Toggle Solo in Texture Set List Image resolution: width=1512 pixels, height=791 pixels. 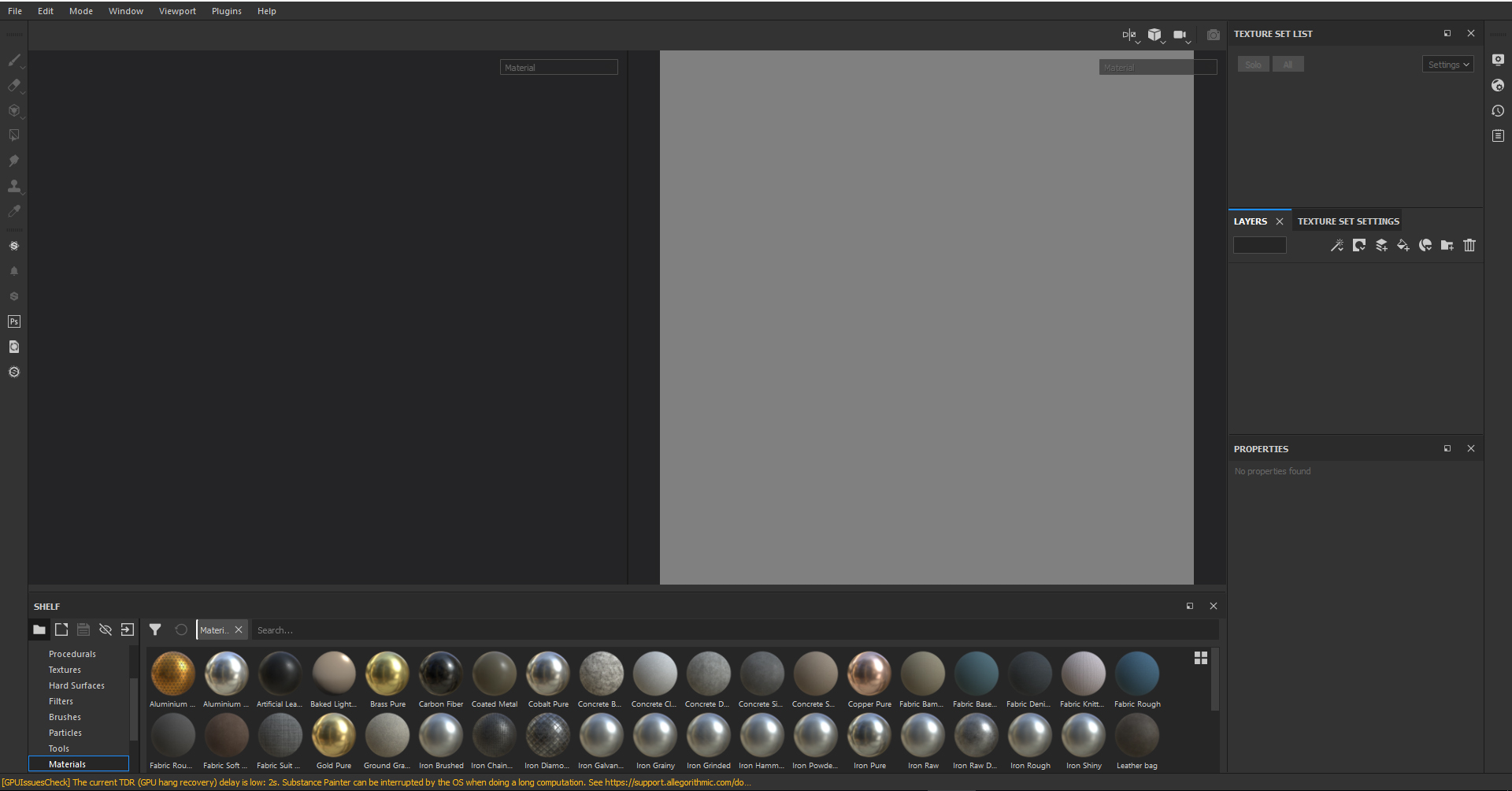(x=1254, y=65)
